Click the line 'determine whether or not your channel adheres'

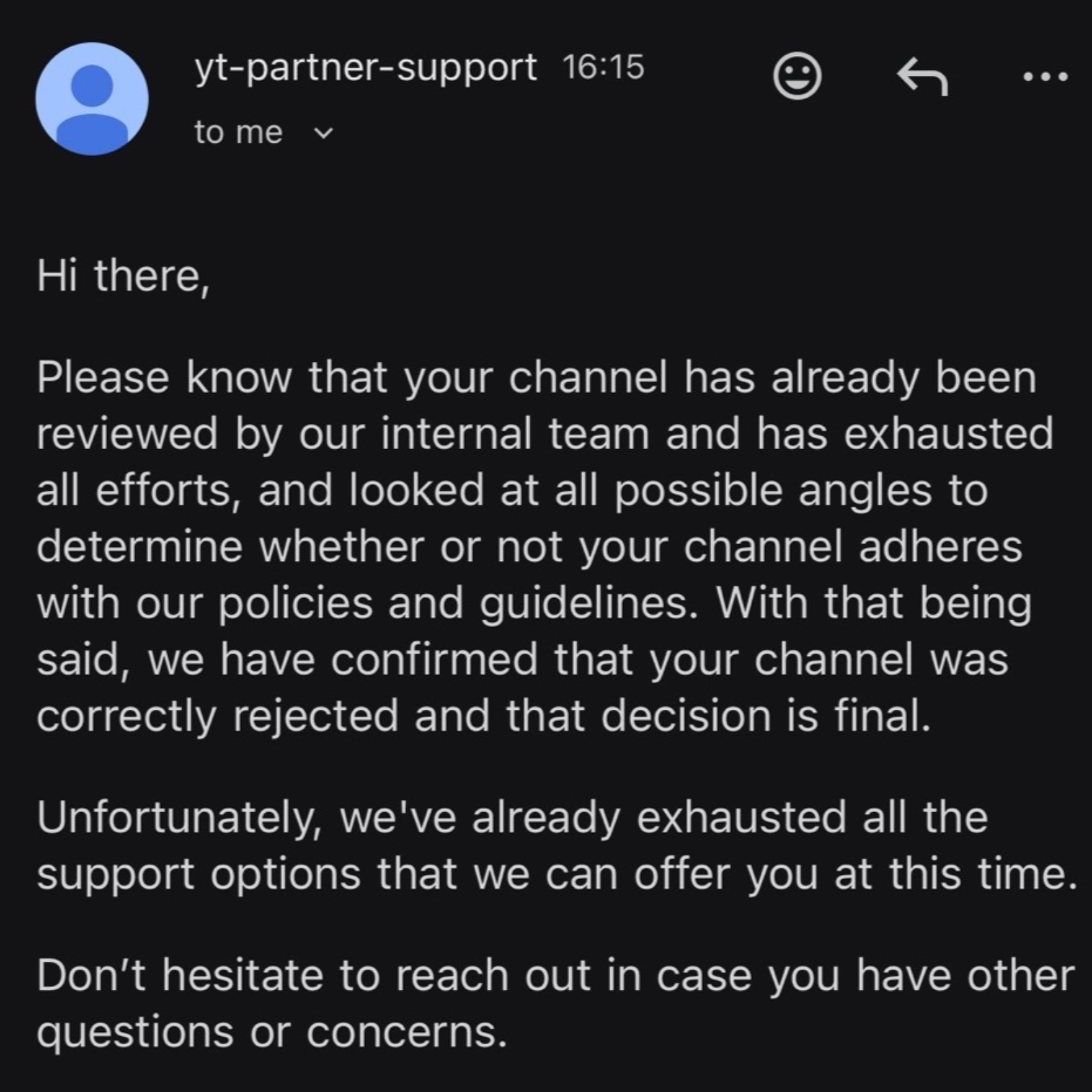coord(530,547)
